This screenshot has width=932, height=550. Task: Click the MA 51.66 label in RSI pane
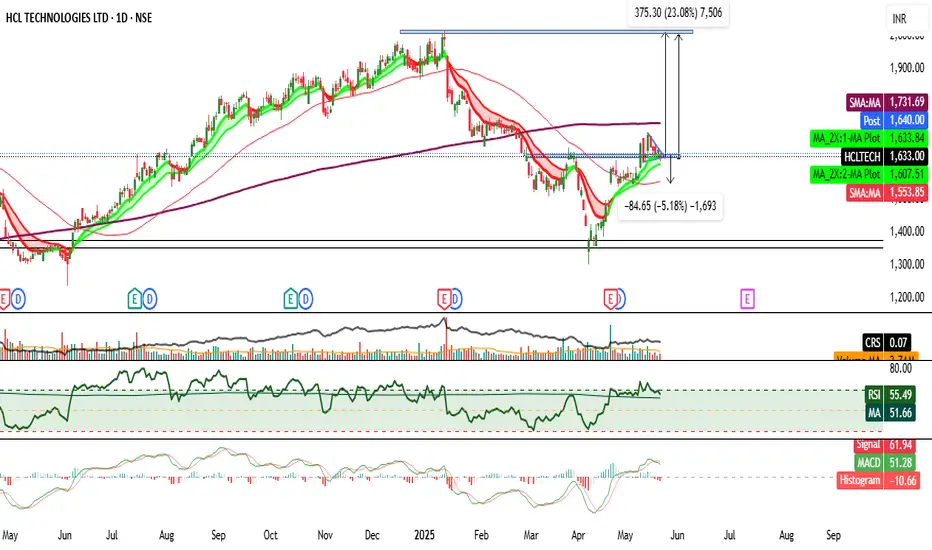pos(889,412)
